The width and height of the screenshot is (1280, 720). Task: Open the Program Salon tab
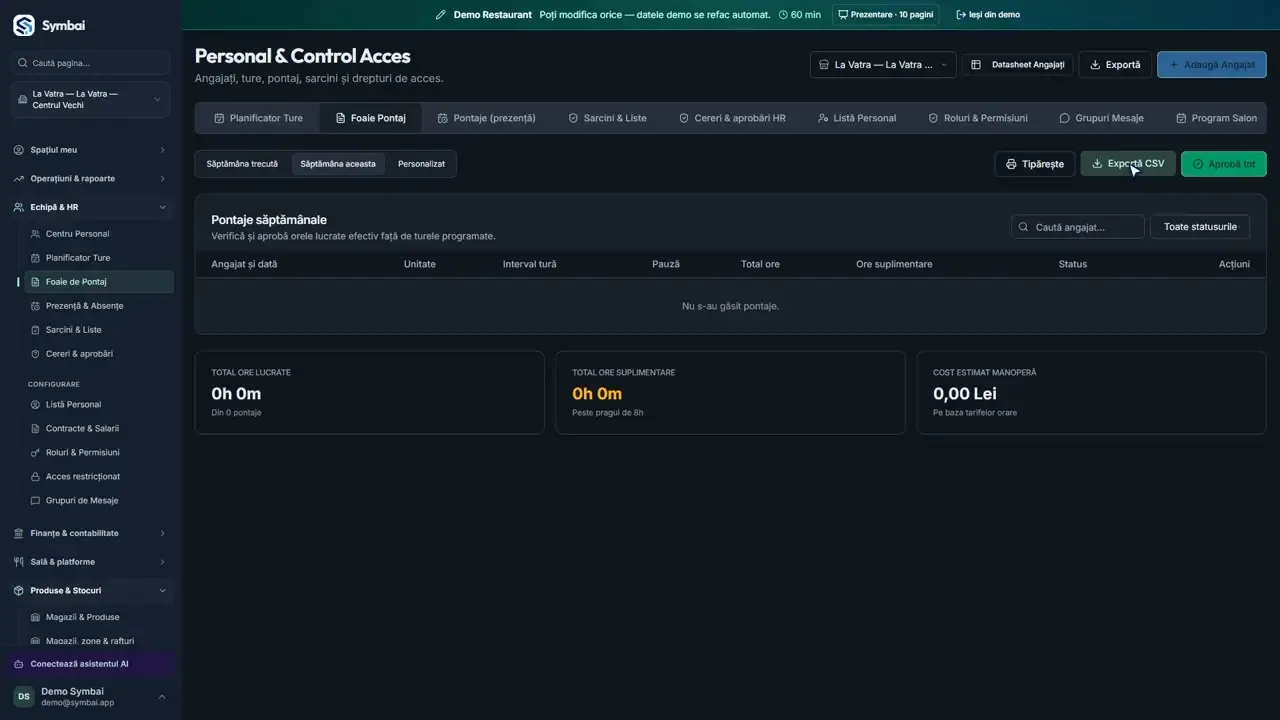point(1216,118)
